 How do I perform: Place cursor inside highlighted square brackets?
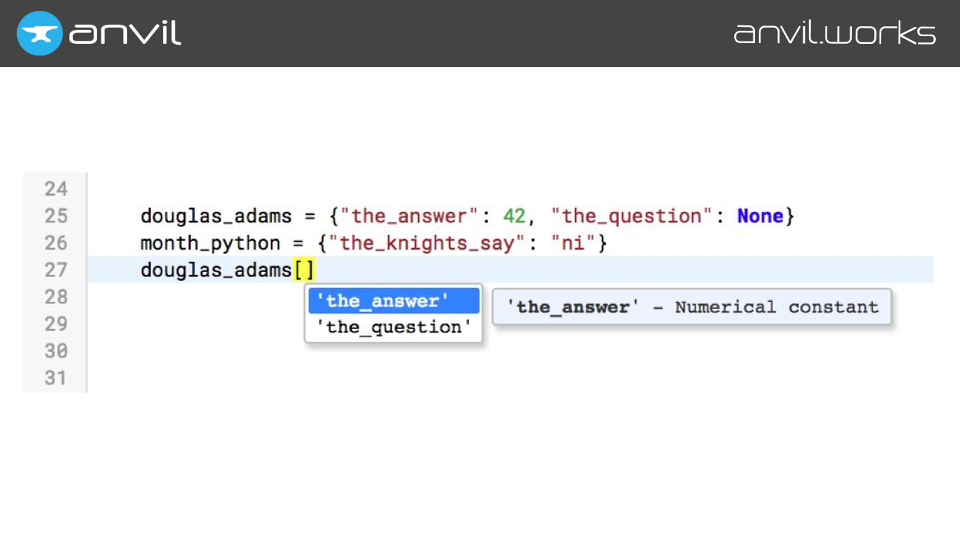click(x=304, y=270)
